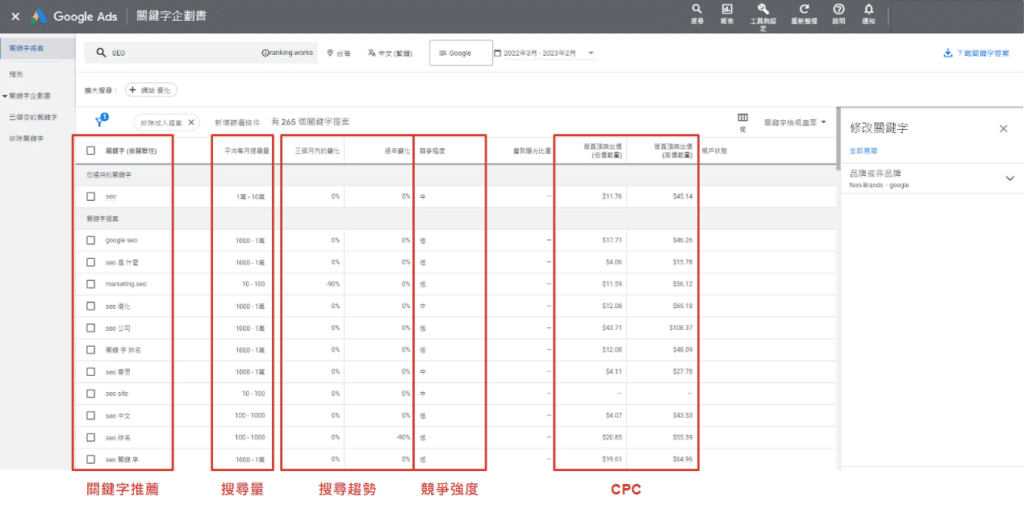Open the columns (欄) icon
The image size is (1024, 509).
tap(743, 118)
